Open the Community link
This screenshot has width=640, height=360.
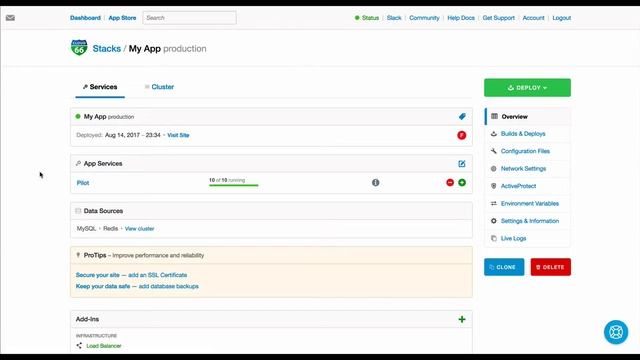point(424,18)
